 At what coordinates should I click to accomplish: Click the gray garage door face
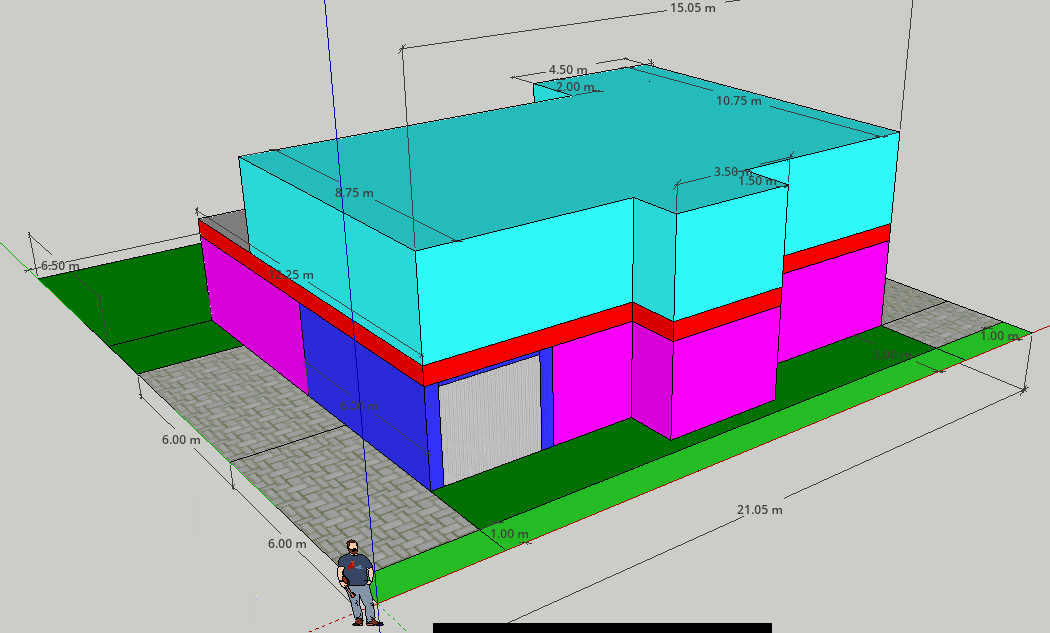(489, 415)
